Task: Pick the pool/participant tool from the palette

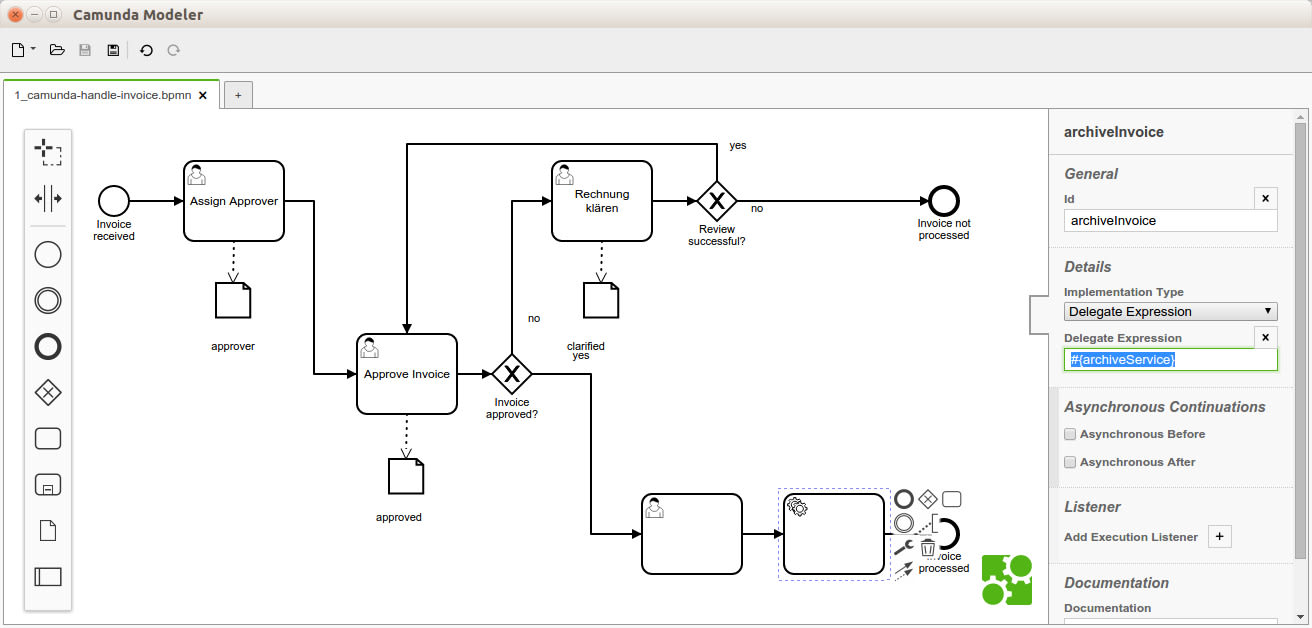Action: click(x=48, y=576)
